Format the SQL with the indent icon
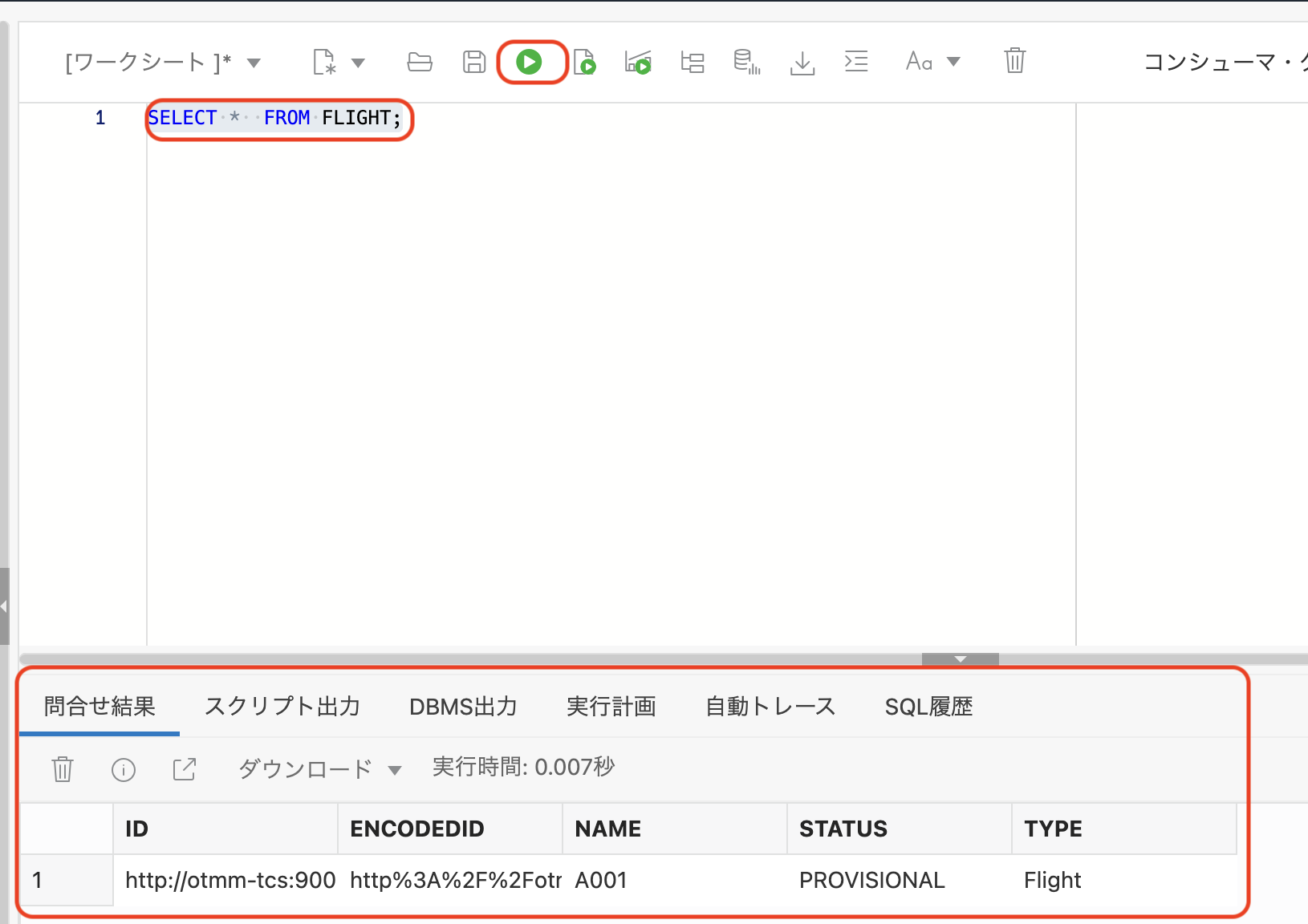Viewport: 1308px width, 924px height. click(856, 62)
